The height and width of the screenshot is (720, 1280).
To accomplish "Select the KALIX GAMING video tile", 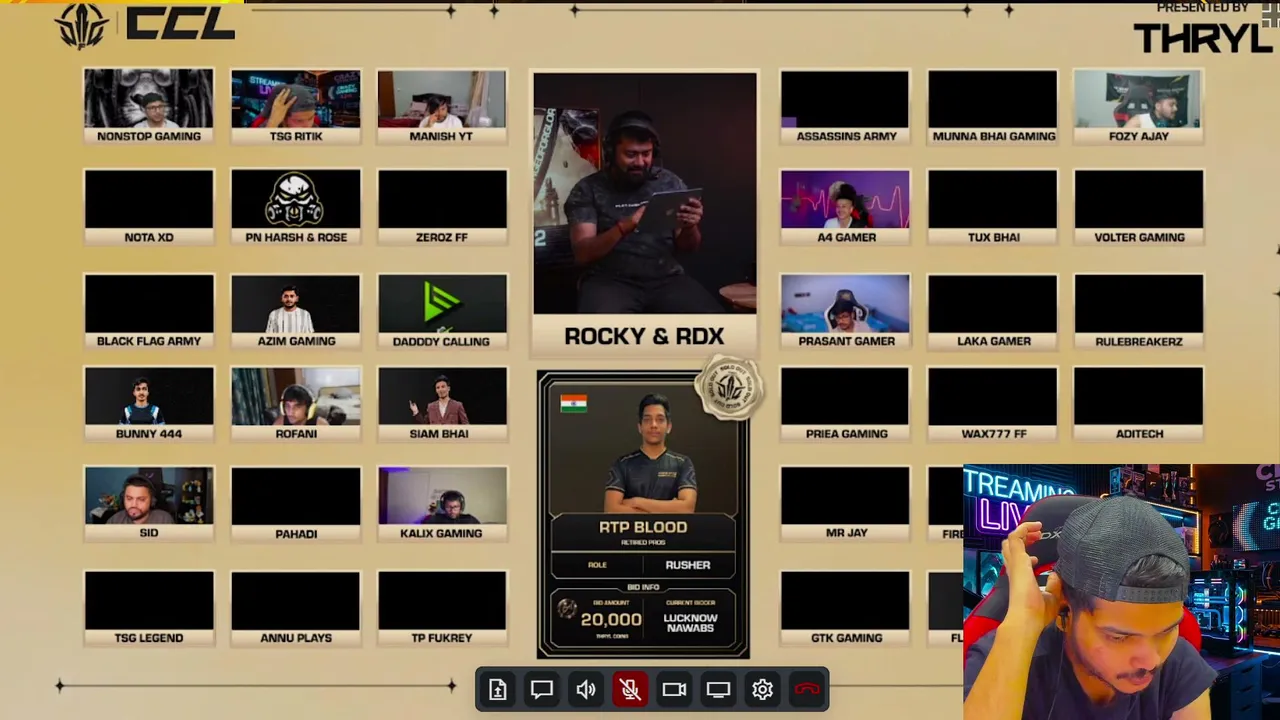I will [x=442, y=504].
